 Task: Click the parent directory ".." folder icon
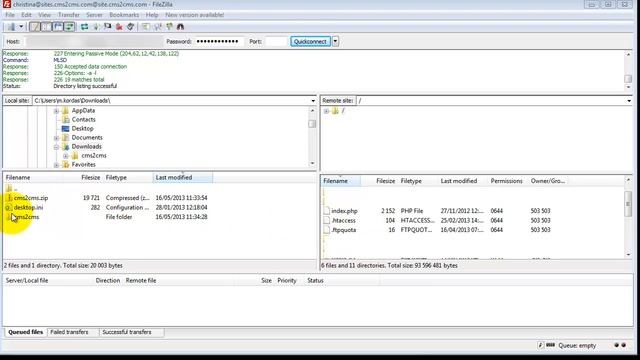coord(9,188)
